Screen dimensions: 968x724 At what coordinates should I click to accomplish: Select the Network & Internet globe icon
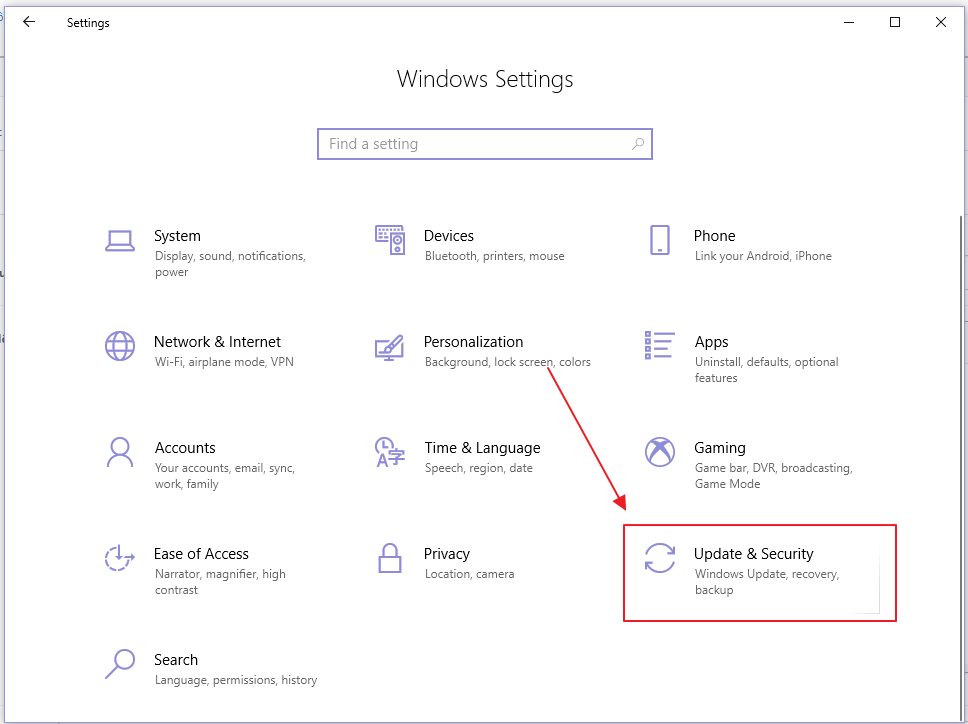120,346
